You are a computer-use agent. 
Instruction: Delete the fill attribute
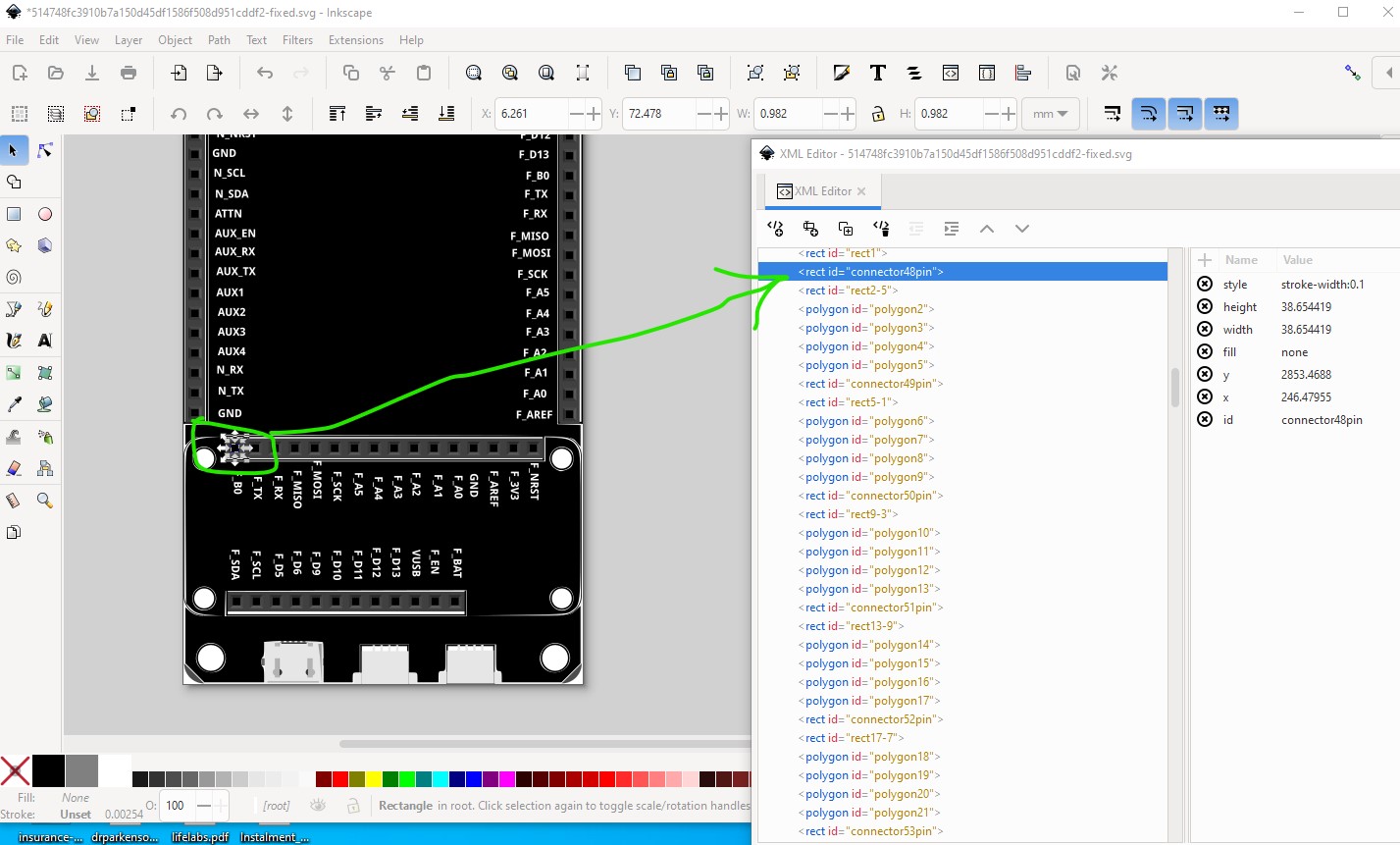pyautogui.click(x=1205, y=351)
